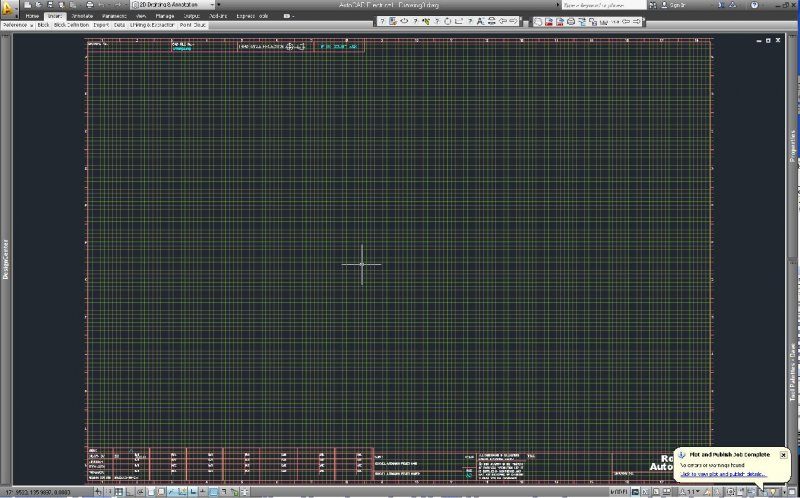The height and width of the screenshot is (498, 800).
Task: Click the Save icon in quick access toolbar
Action: click(50, 5)
